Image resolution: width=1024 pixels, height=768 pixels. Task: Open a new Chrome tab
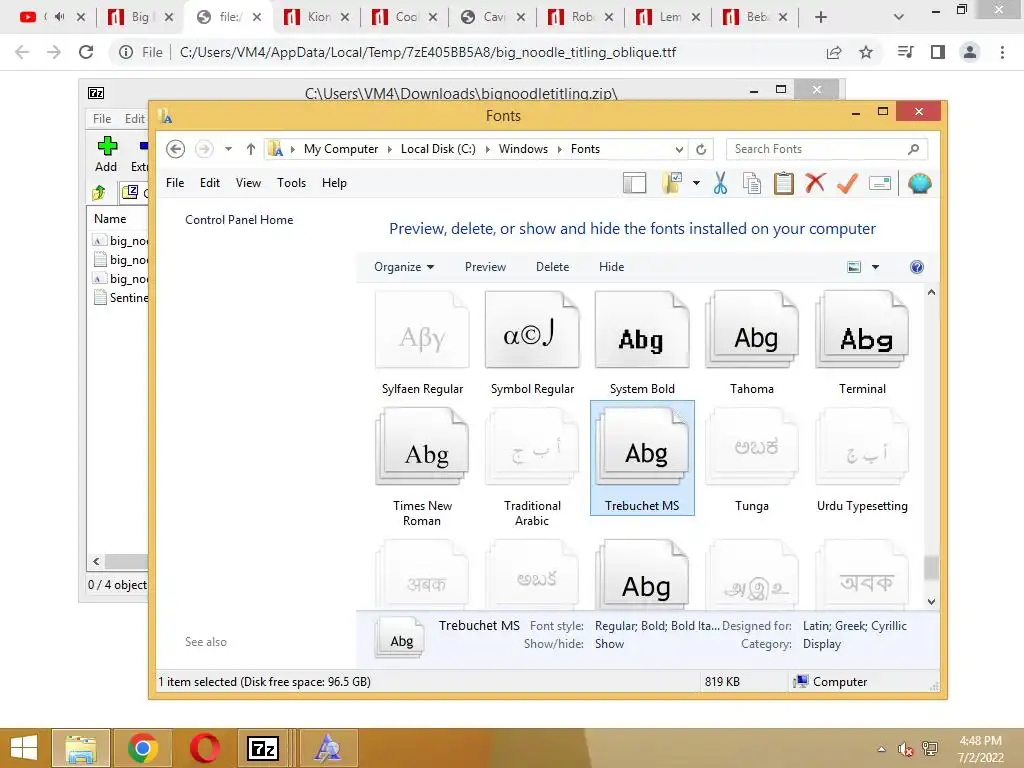tap(821, 17)
